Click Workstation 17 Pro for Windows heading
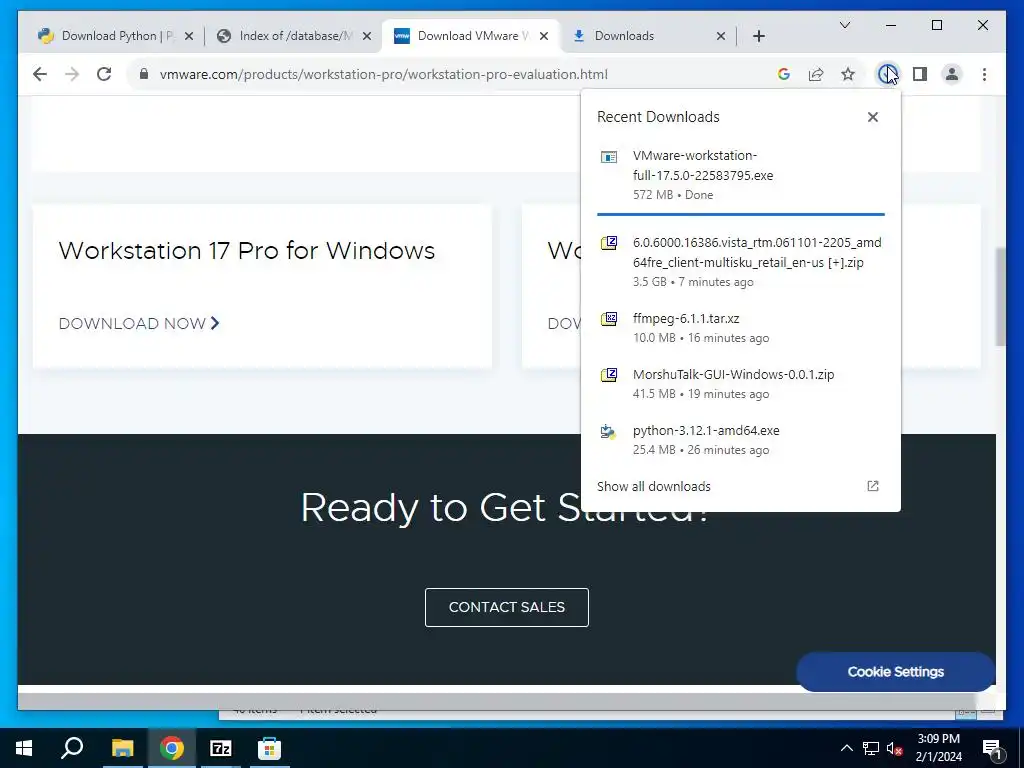1024x768 pixels. [x=246, y=250]
